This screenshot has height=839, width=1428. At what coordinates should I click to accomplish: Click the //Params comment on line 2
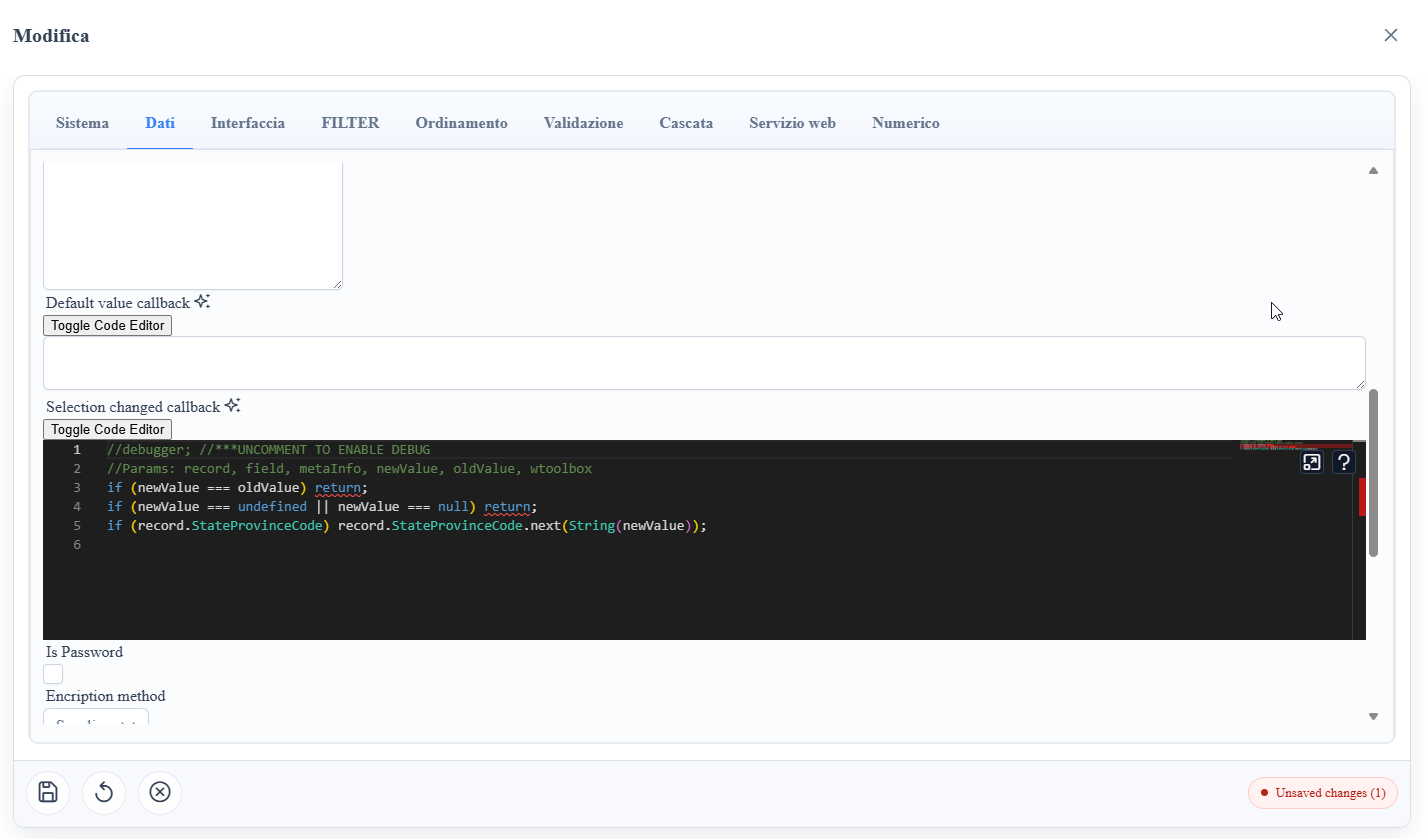point(349,469)
